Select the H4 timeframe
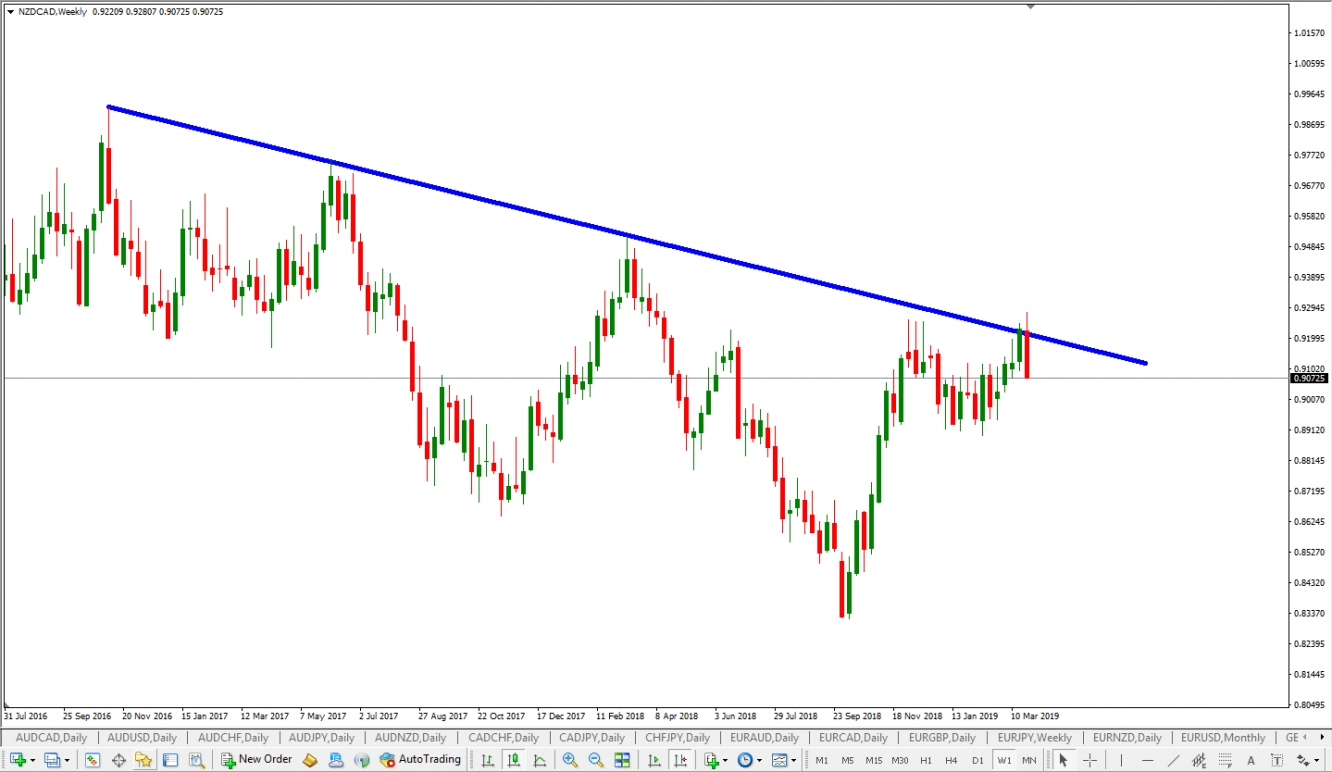The height and width of the screenshot is (772, 1332). pos(951,760)
